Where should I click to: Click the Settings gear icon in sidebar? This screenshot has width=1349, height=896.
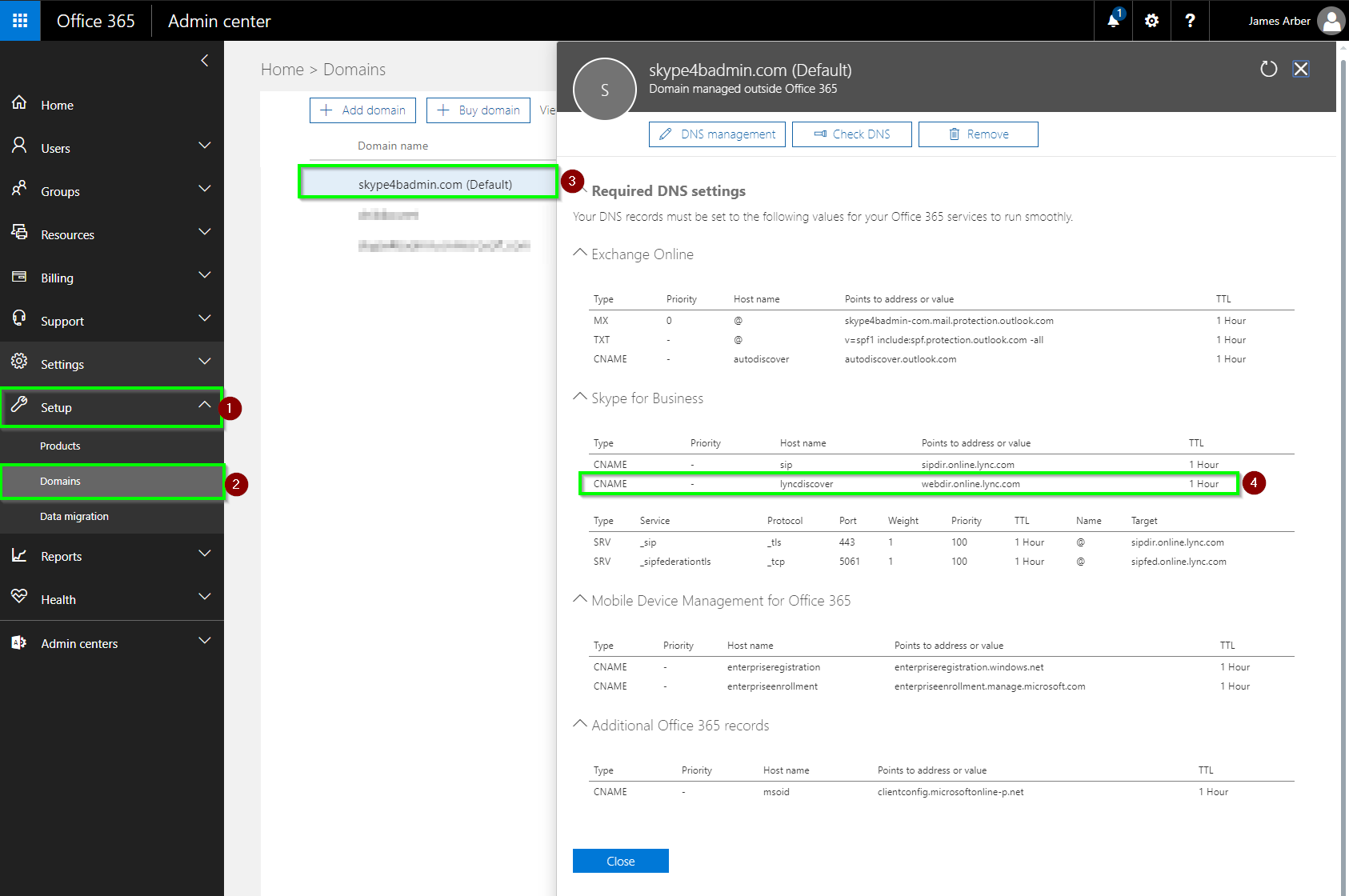pyautogui.click(x=19, y=362)
